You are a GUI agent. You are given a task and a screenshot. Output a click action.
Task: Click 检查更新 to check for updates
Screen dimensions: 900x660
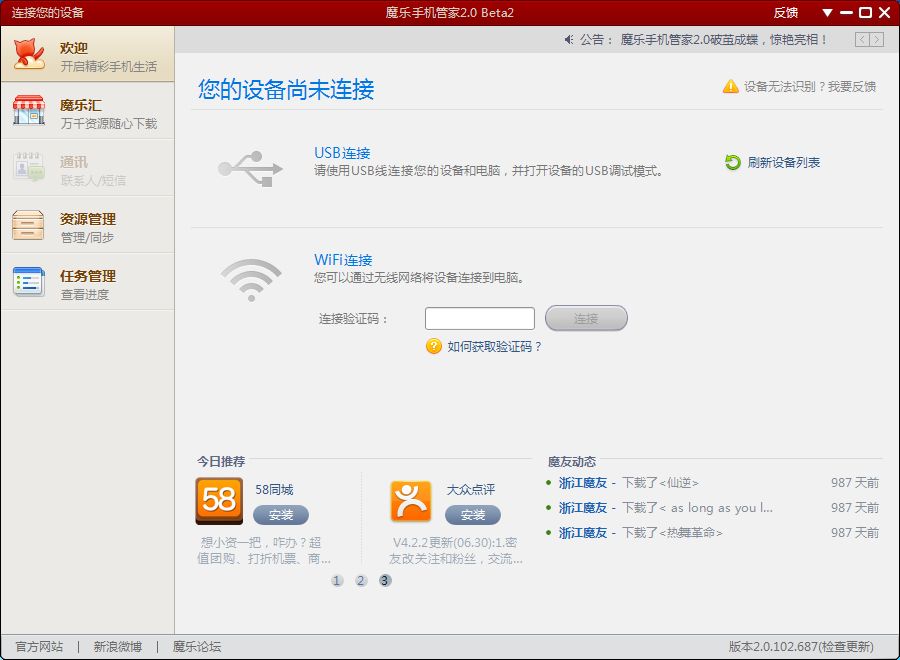(846, 646)
